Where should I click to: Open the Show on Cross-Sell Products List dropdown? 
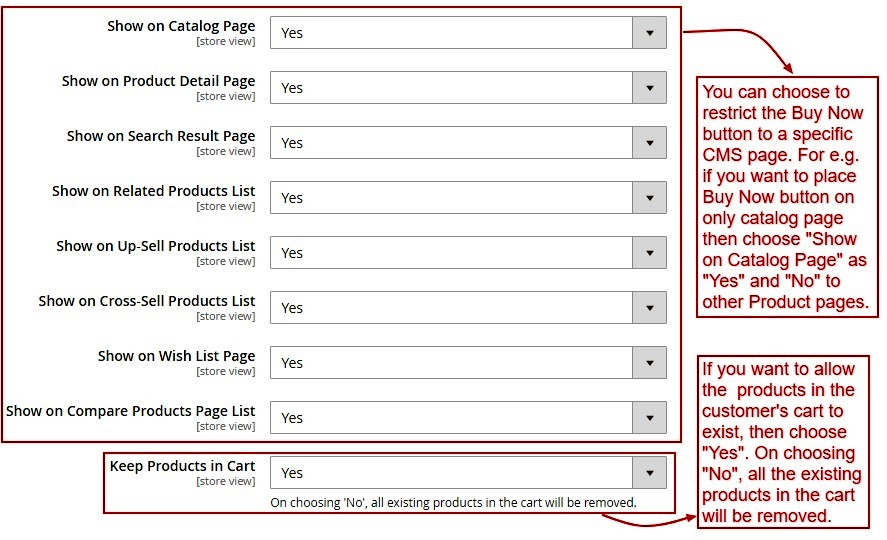pos(452,308)
